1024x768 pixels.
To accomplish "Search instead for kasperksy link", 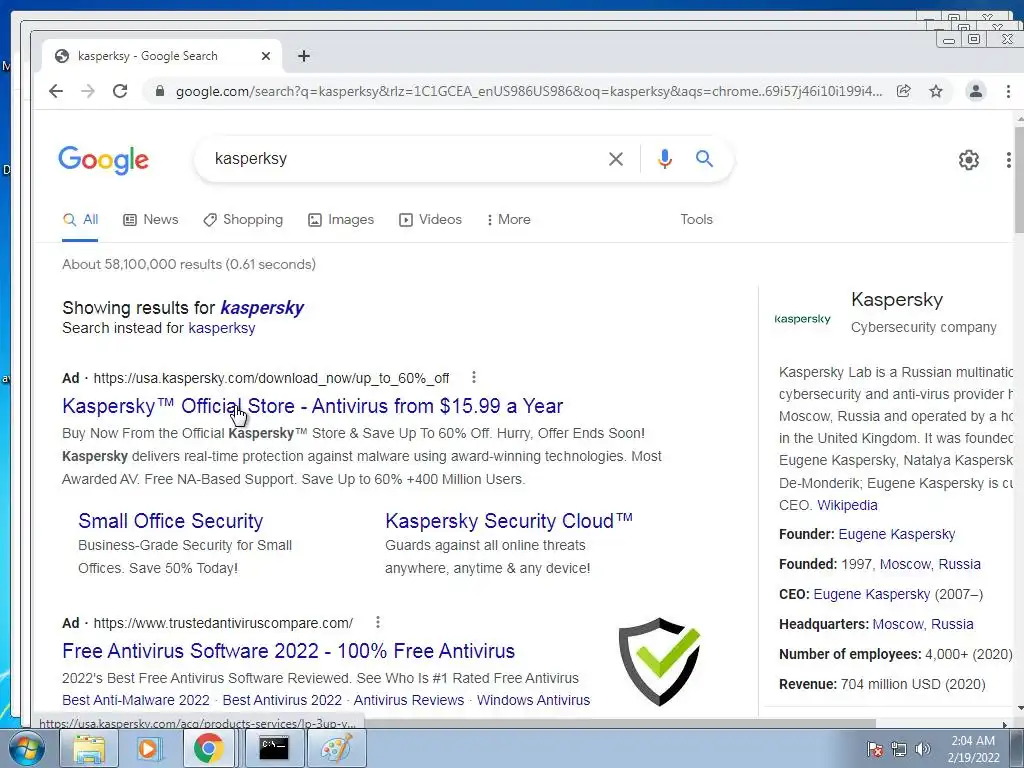I will (221, 328).
